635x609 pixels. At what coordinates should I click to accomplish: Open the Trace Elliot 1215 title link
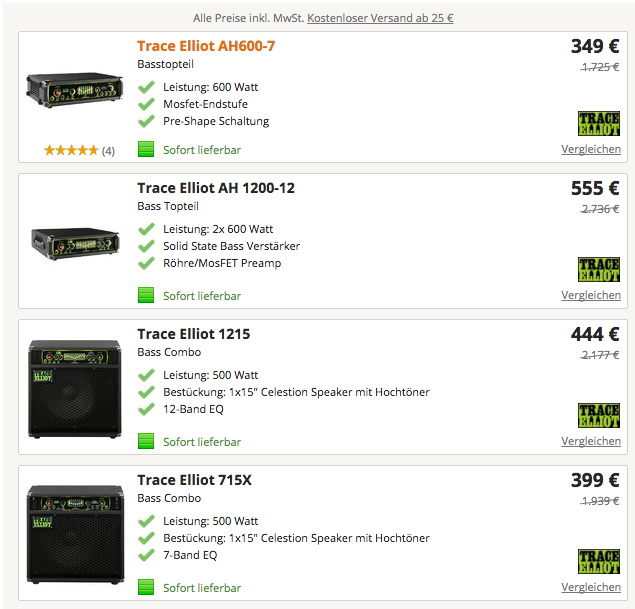pos(194,334)
